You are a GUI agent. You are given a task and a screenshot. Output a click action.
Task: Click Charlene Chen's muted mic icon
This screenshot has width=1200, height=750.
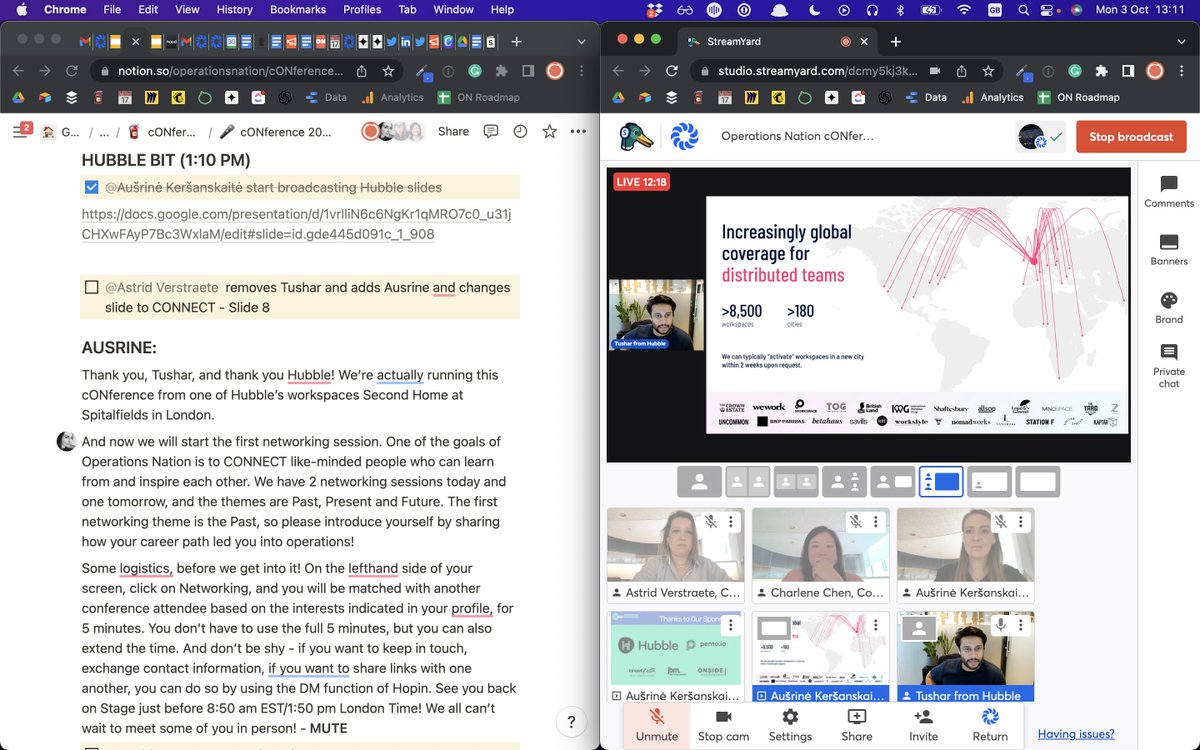coord(856,522)
